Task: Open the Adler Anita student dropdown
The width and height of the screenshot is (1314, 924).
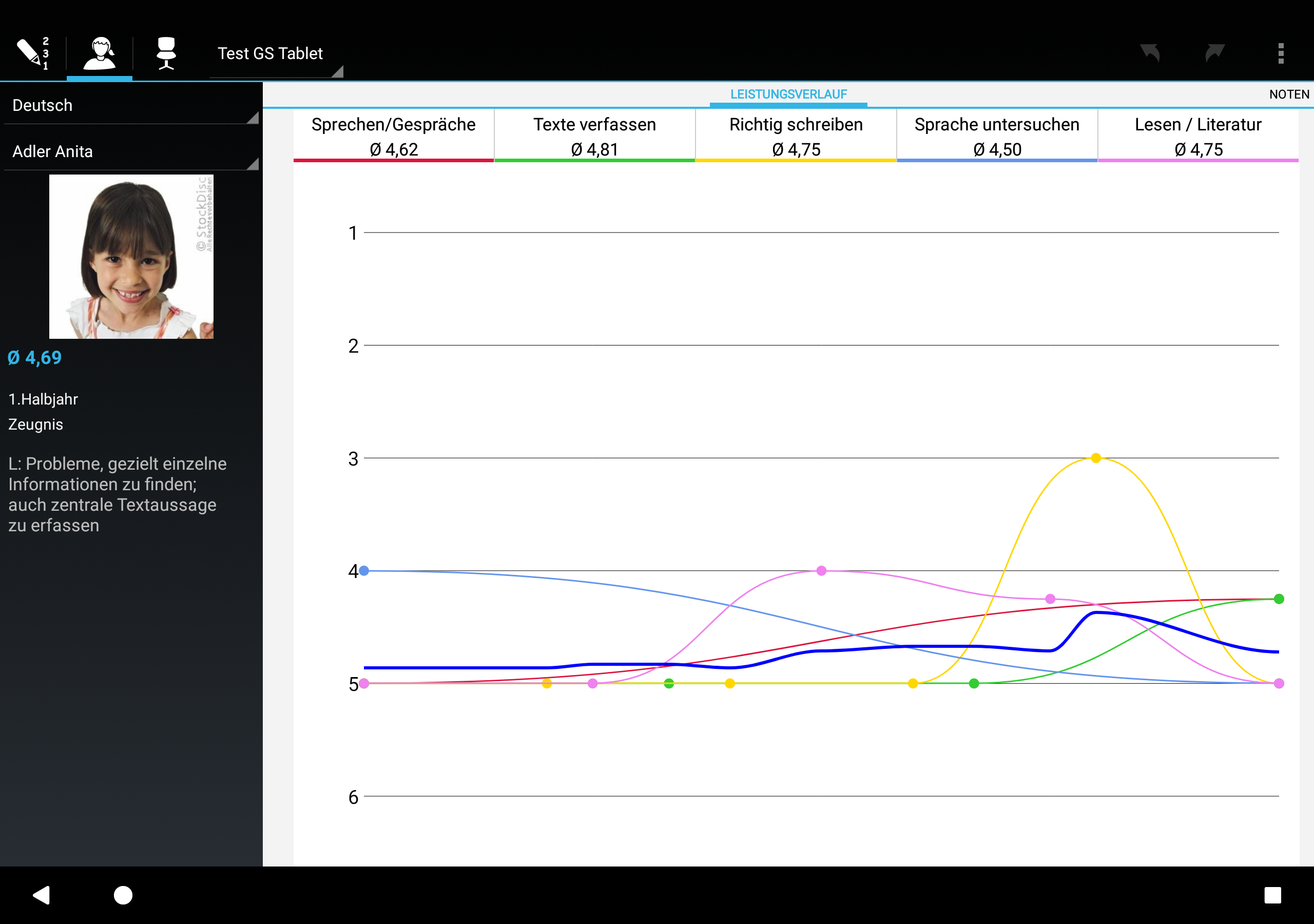Action: click(x=131, y=152)
